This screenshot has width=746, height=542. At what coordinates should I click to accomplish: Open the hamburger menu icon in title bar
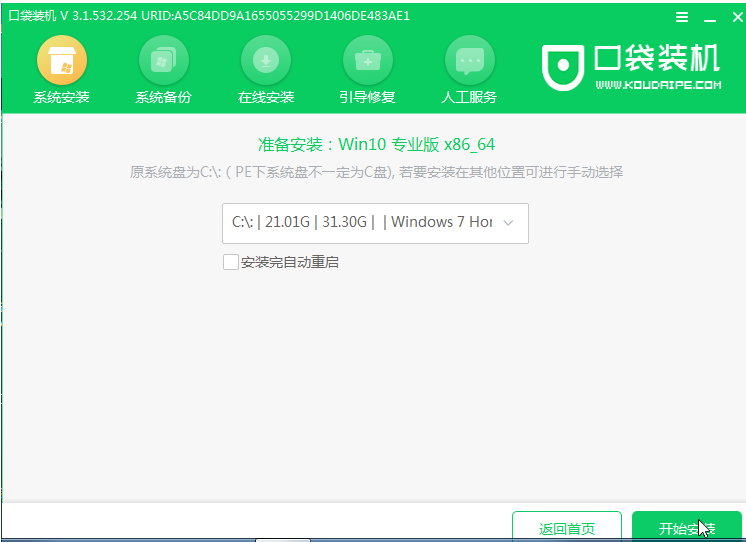pos(682,17)
